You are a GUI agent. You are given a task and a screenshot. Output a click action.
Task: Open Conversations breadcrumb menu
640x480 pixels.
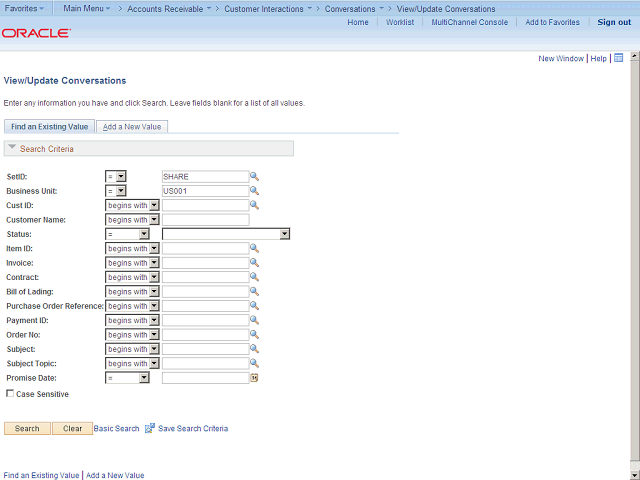tap(354, 9)
